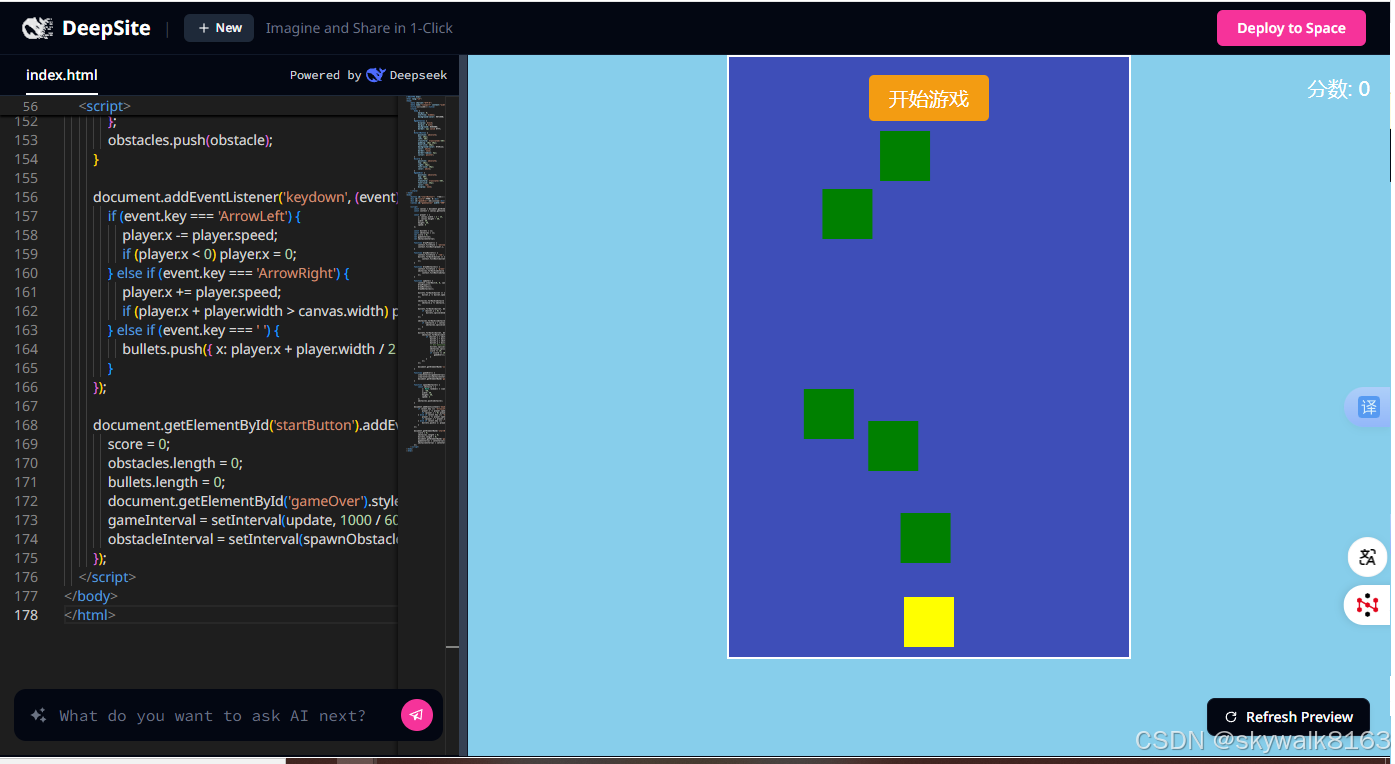This screenshot has width=1395, height=764.
Task: Click code line 'score = 0;'
Action: click(x=139, y=444)
